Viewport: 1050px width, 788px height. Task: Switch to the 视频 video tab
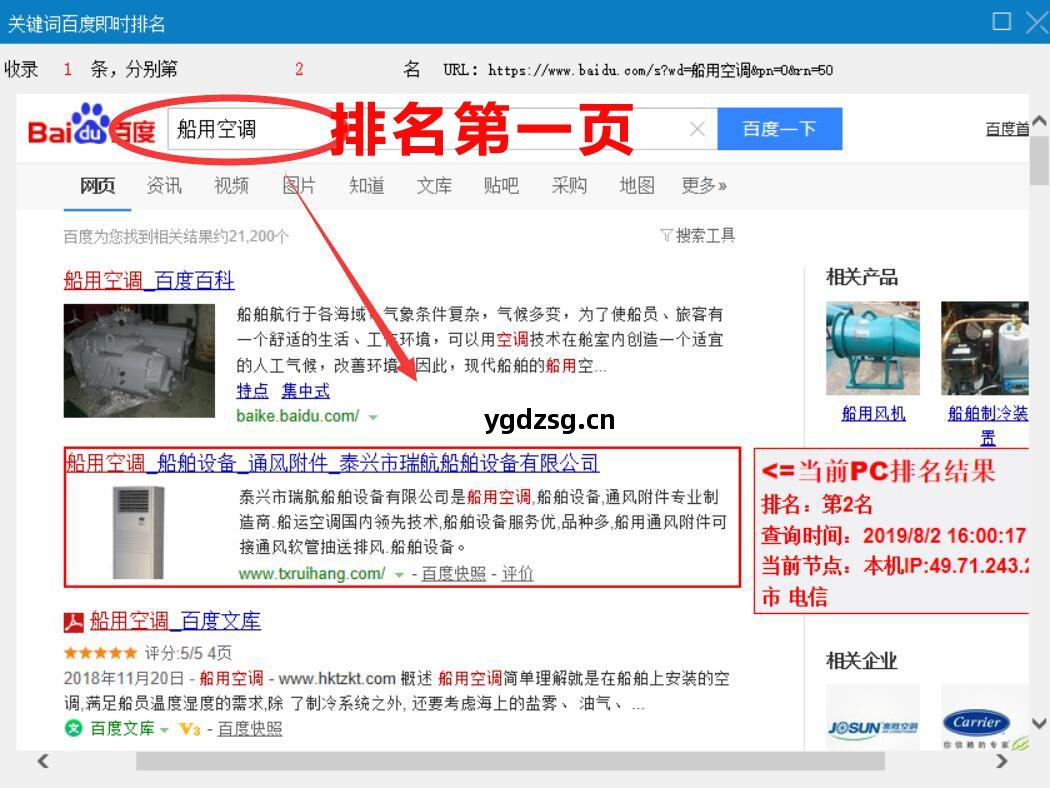coord(231,186)
